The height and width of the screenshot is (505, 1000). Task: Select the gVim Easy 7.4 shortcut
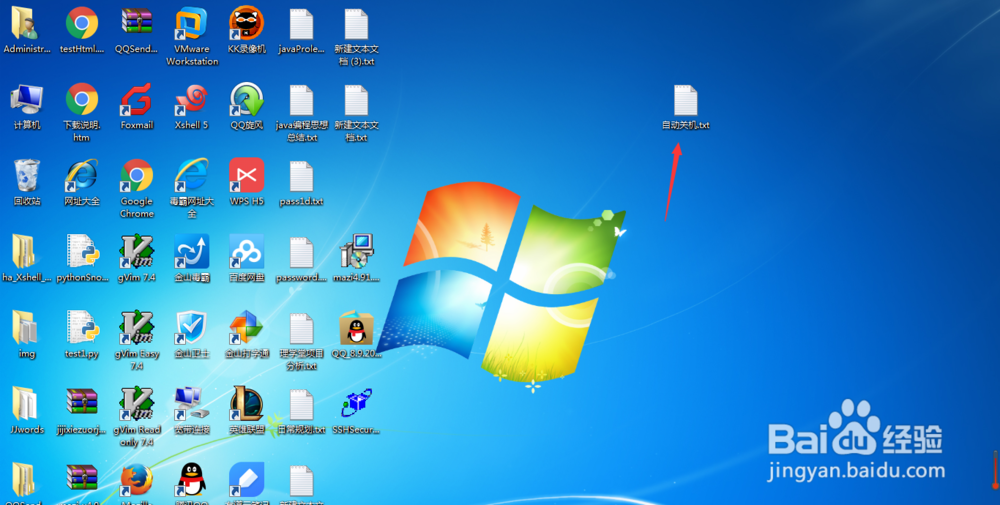[136, 341]
